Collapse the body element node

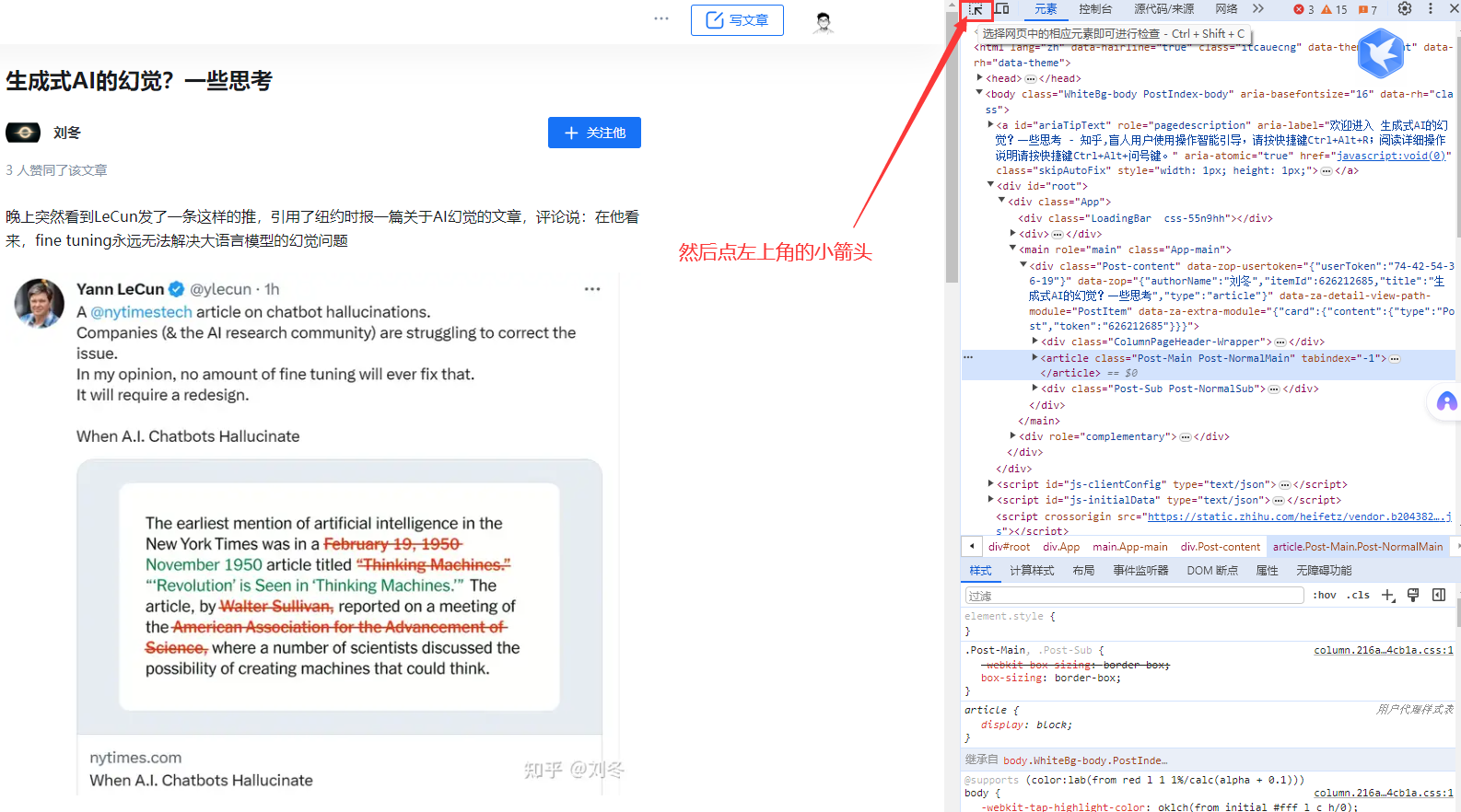[x=980, y=93]
